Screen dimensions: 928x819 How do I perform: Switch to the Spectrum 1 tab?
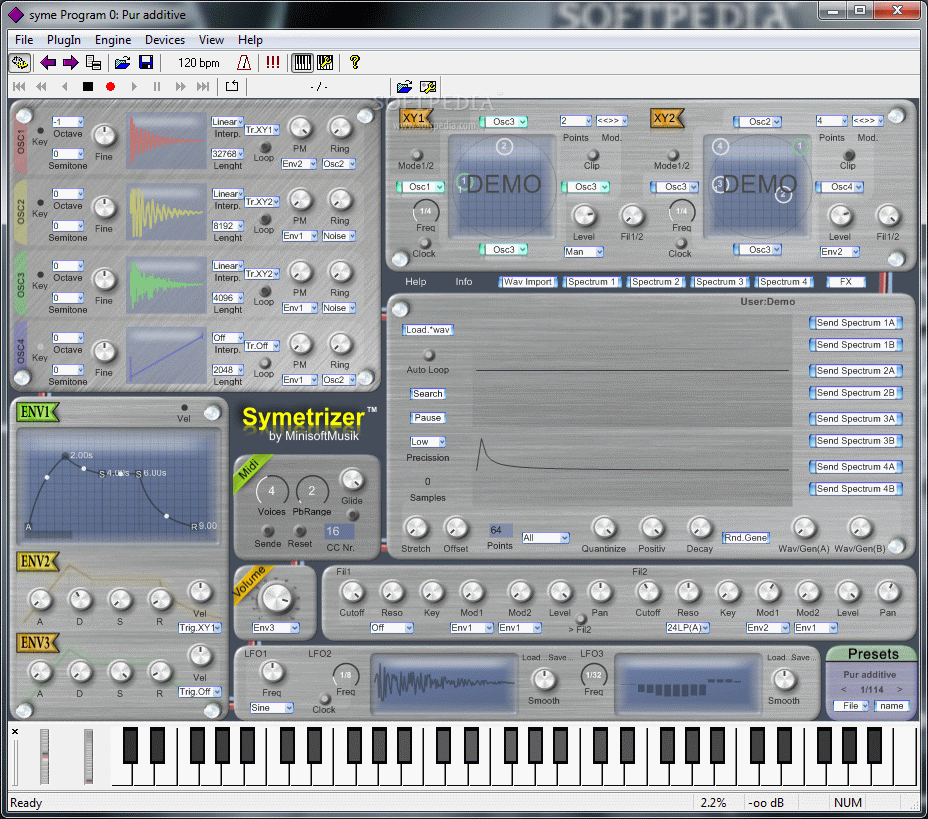coord(592,282)
